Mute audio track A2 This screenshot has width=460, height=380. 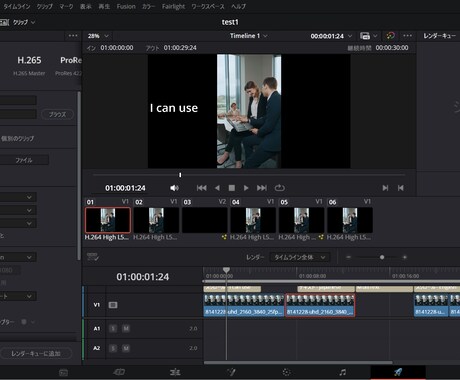pos(126,348)
